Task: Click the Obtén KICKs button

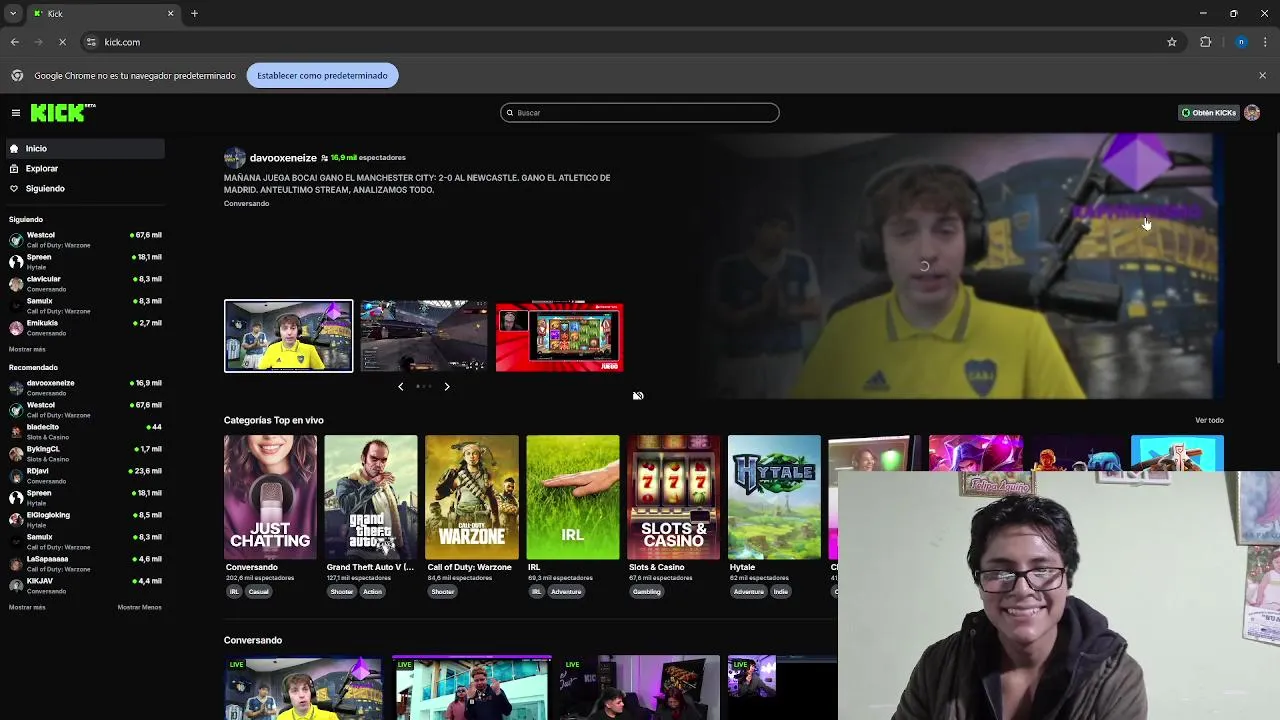Action: pyautogui.click(x=1209, y=113)
